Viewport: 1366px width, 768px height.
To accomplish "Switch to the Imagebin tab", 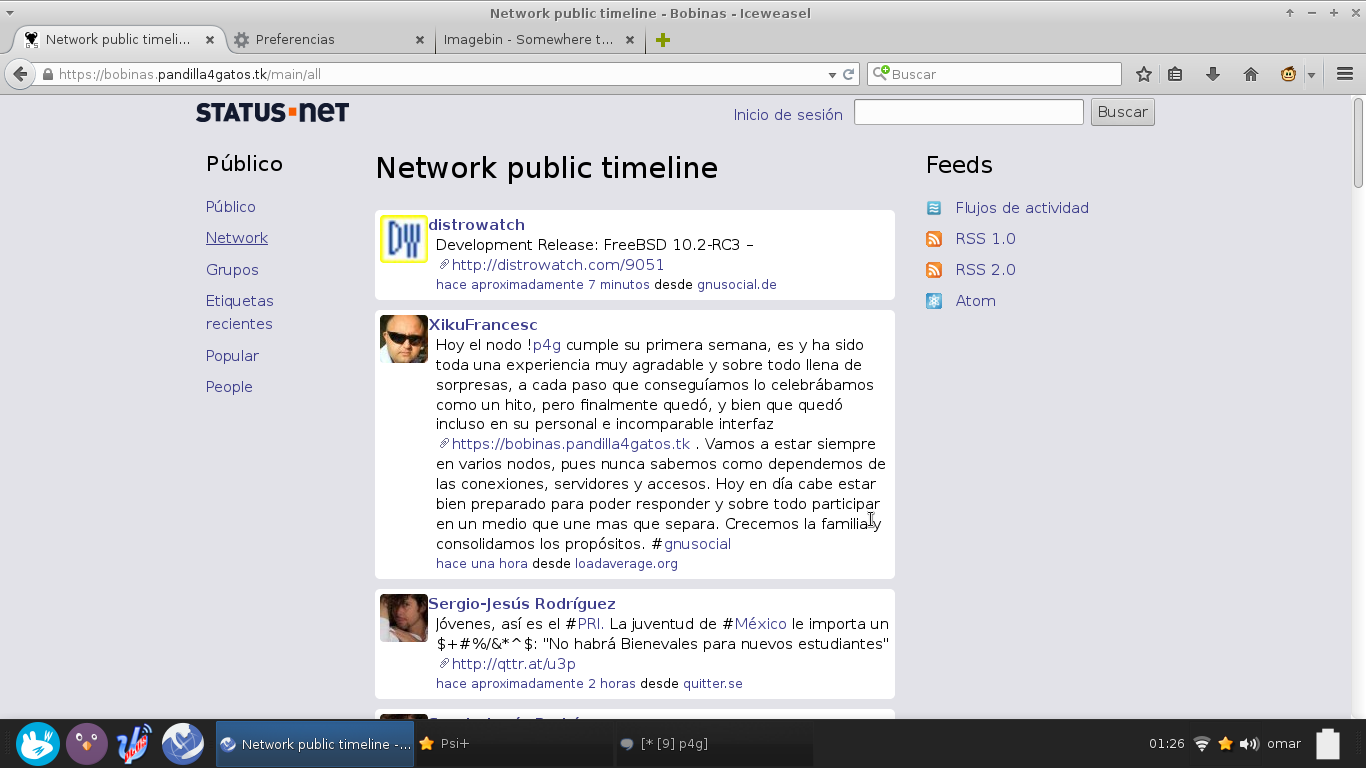I will 540,40.
